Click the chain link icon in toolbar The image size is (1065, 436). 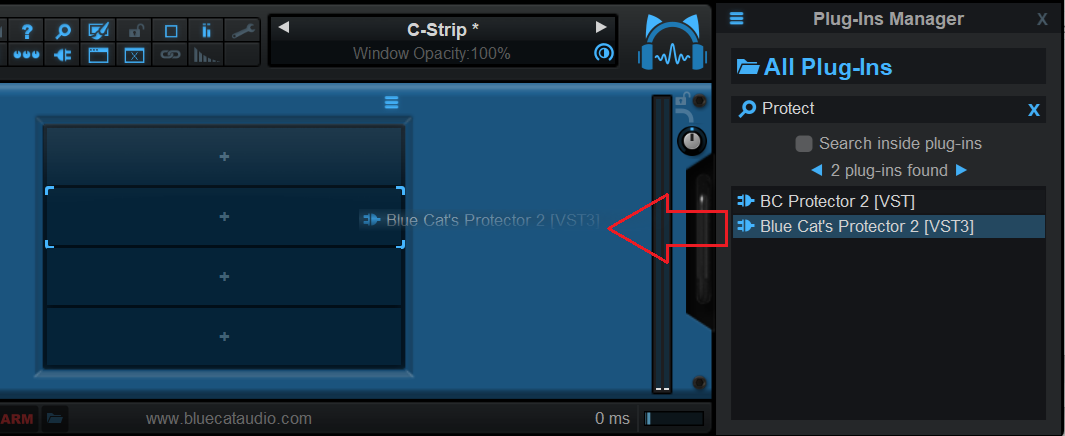tap(171, 54)
